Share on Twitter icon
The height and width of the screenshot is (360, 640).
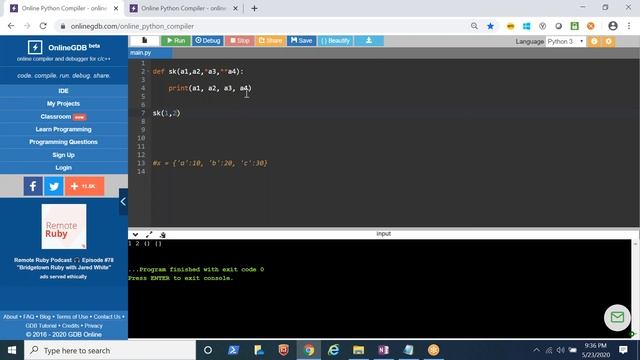[53, 186]
